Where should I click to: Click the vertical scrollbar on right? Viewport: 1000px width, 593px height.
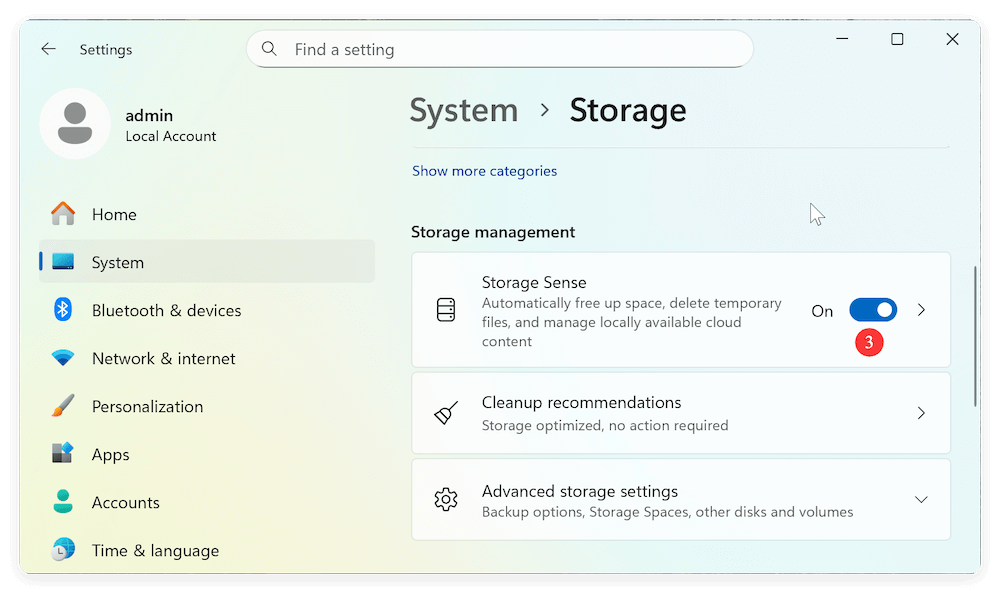click(x=975, y=336)
